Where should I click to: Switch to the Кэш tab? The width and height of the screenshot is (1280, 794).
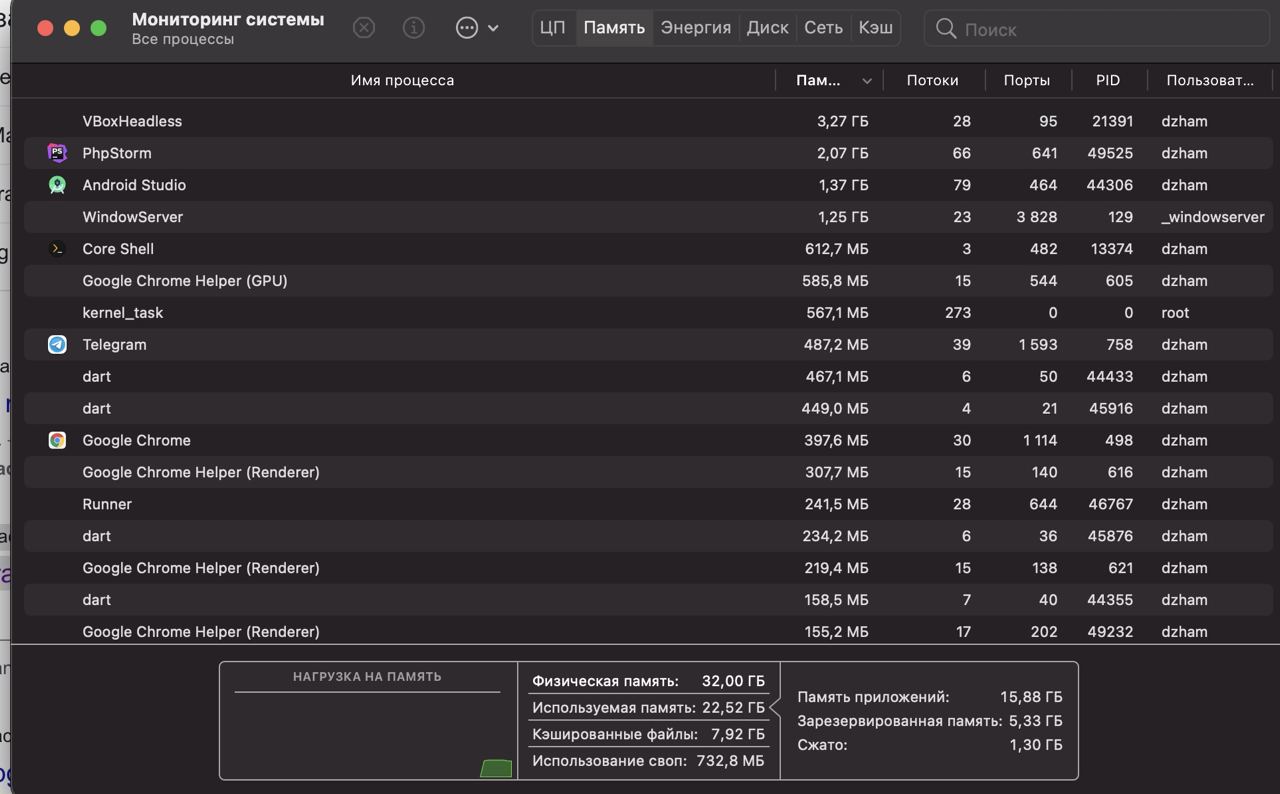pyautogui.click(x=876, y=28)
